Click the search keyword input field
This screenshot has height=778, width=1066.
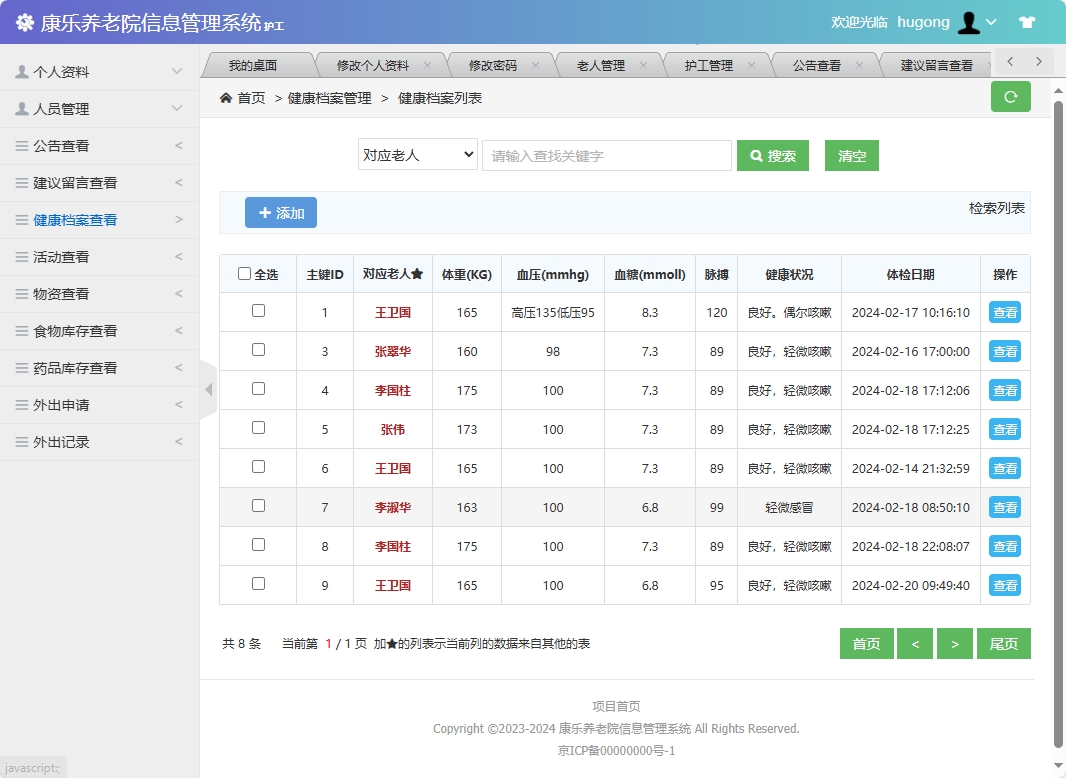(x=606, y=155)
